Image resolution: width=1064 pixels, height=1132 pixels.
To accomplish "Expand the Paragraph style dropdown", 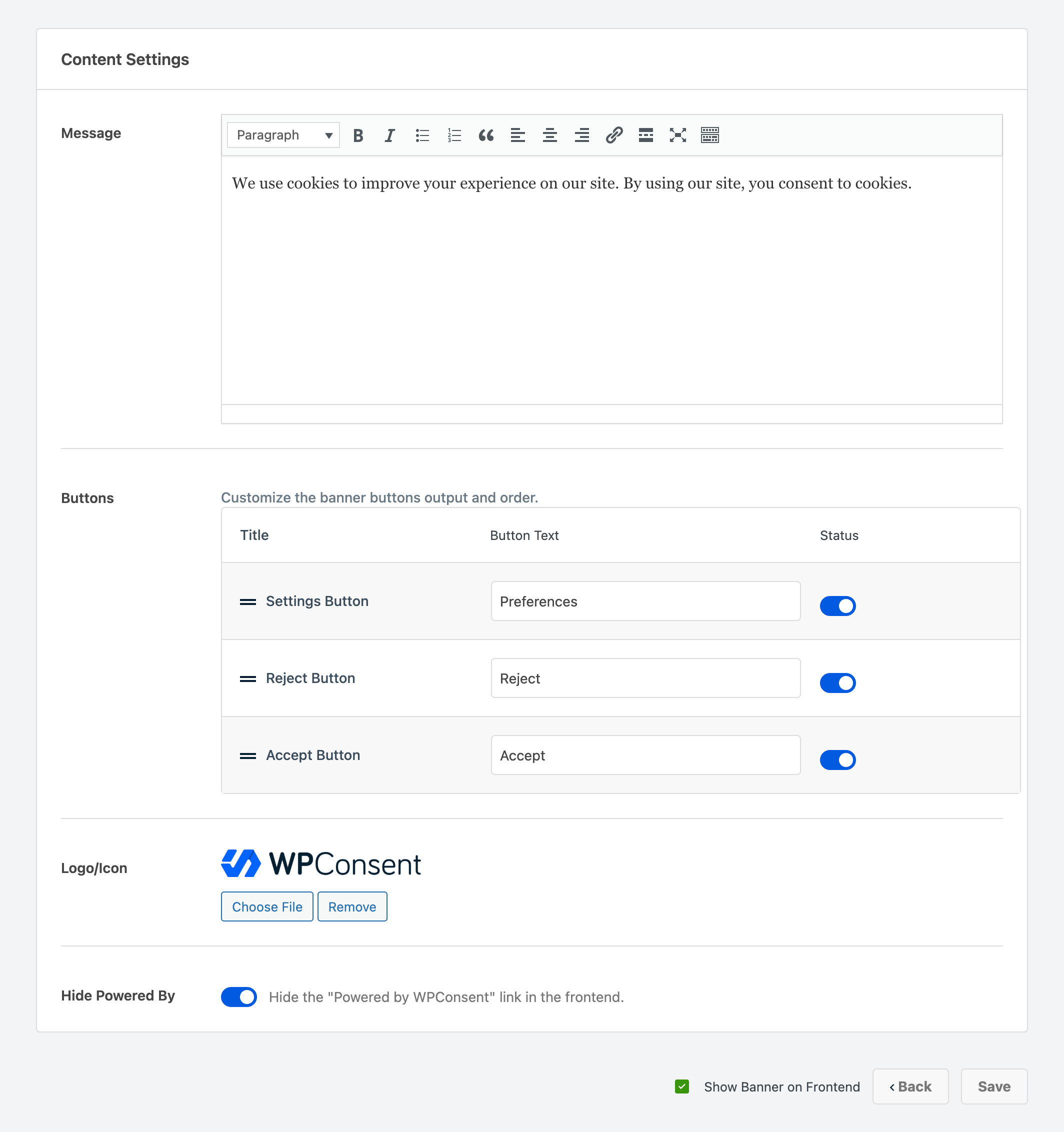I will [283, 135].
